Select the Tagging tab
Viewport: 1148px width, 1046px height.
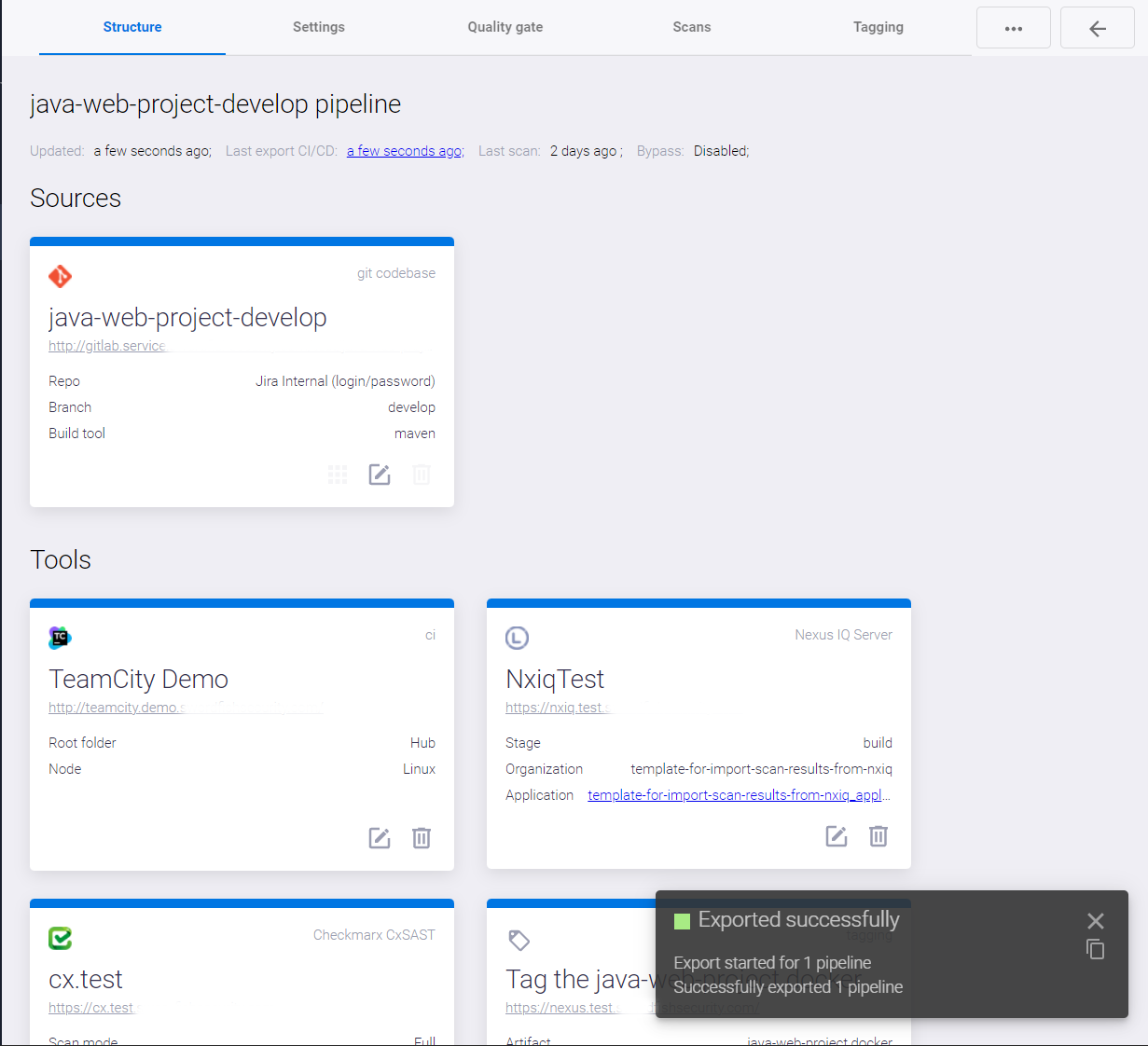(878, 27)
